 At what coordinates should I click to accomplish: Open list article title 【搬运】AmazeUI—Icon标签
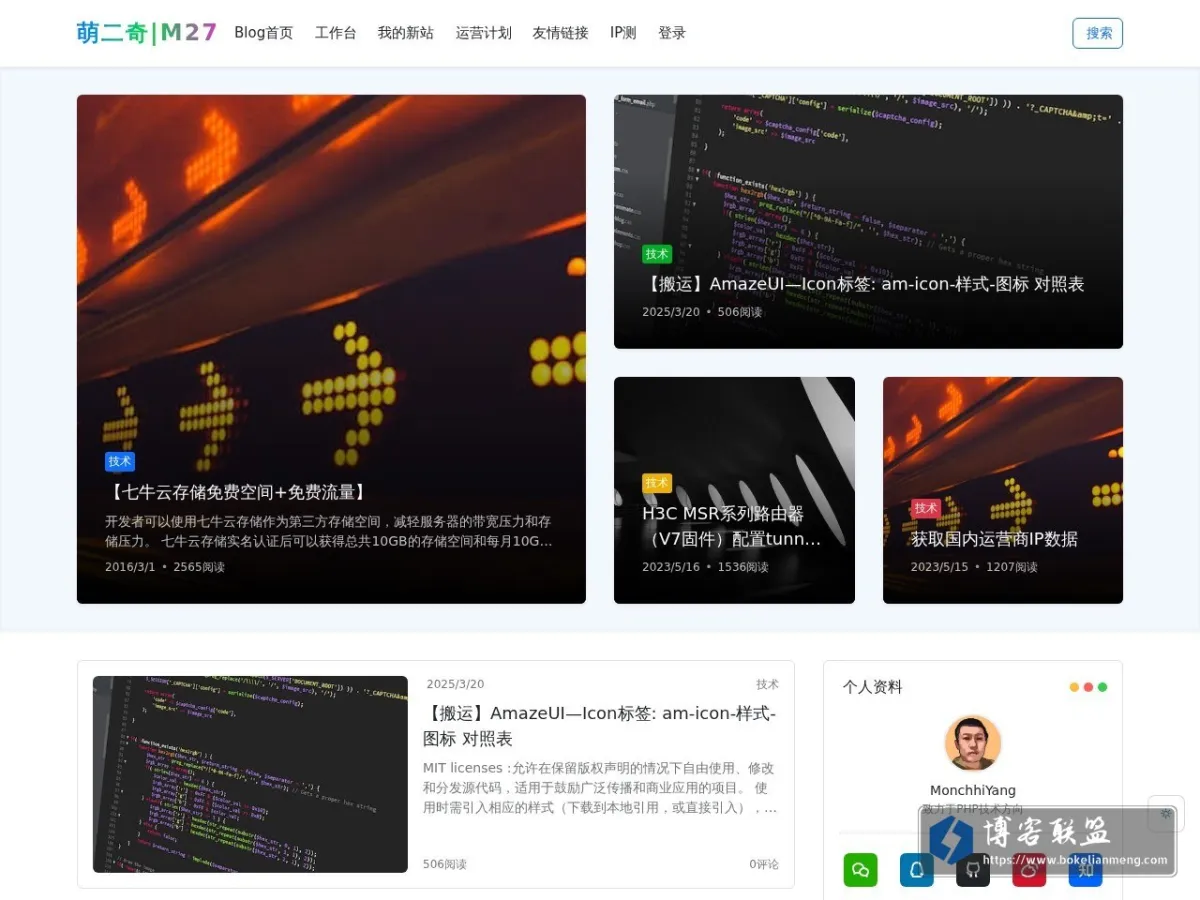coord(600,726)
